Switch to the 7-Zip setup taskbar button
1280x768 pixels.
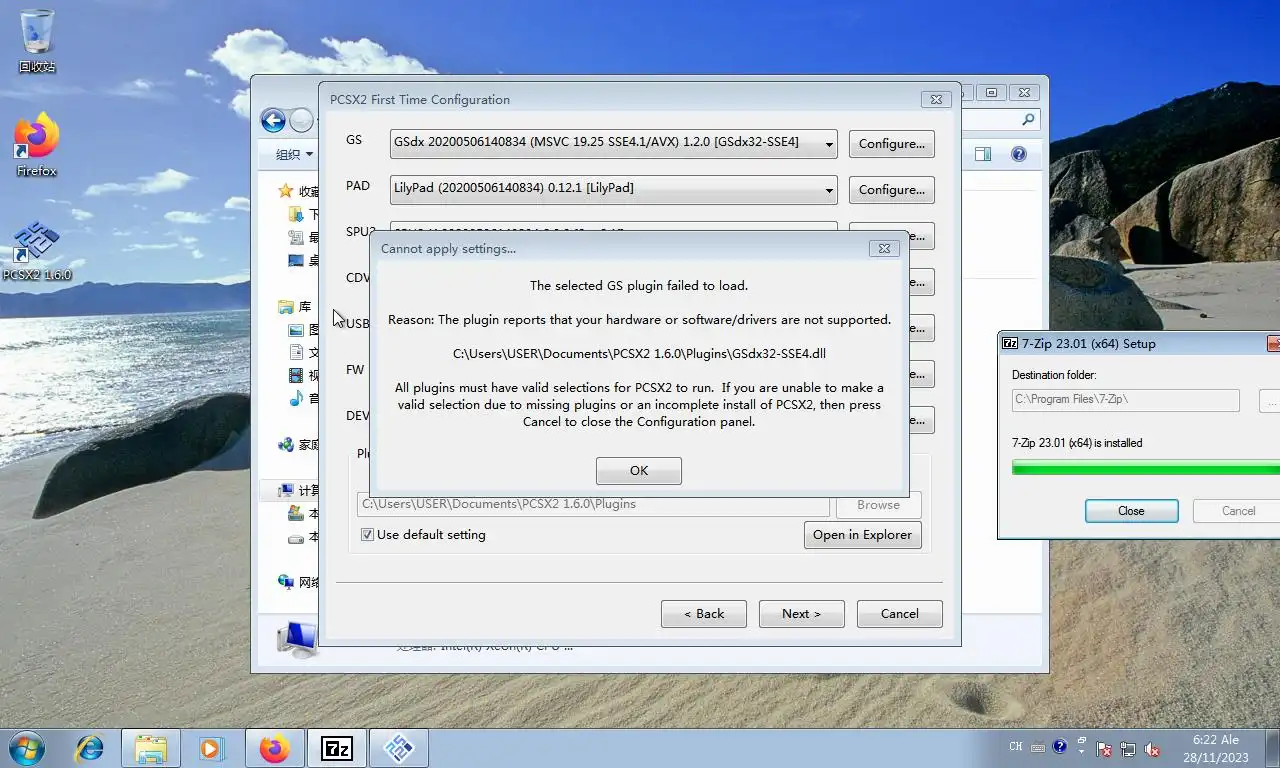coord(337,747)
